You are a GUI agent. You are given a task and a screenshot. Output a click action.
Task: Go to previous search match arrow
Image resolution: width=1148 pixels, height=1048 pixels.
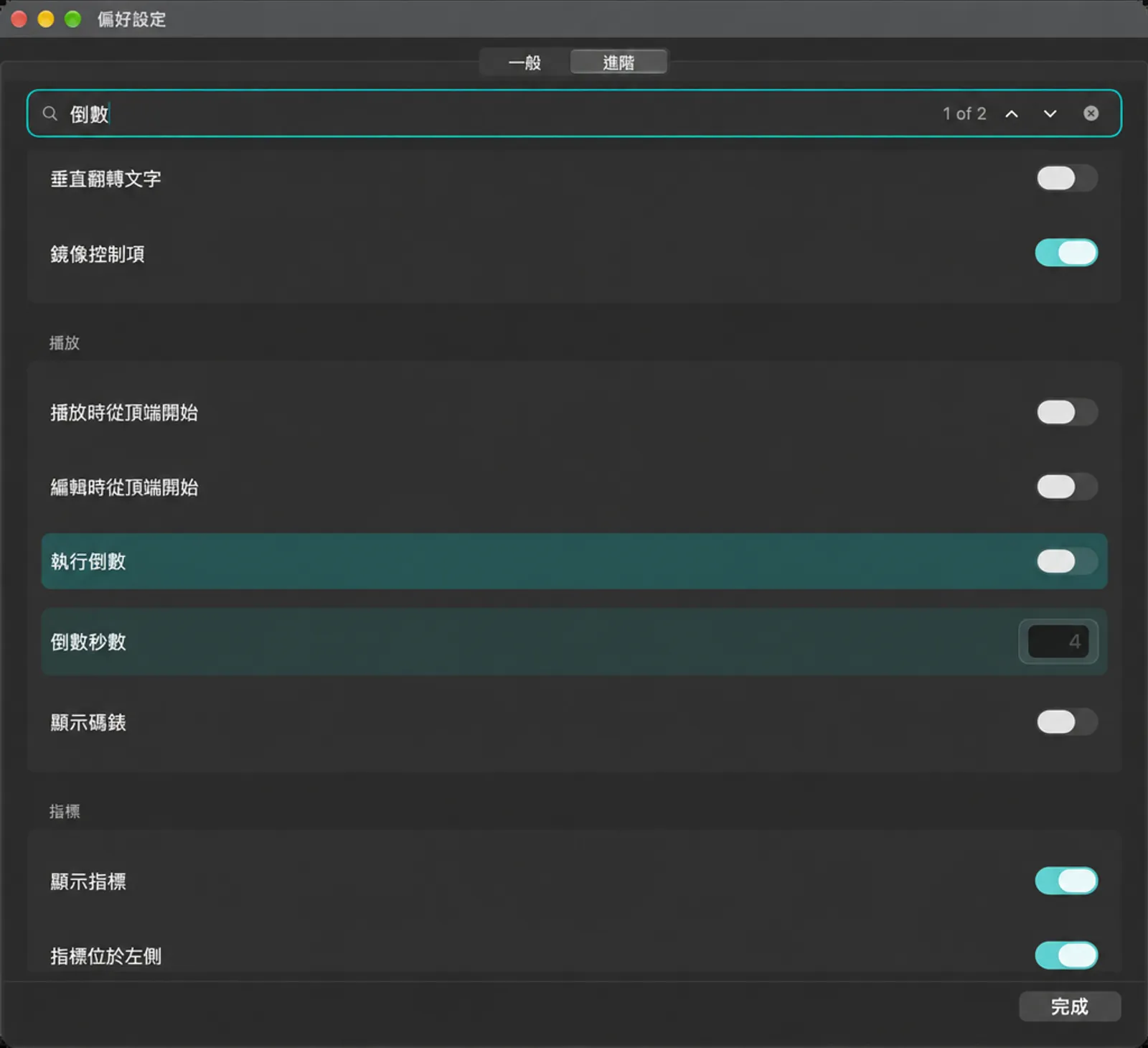pyautogui.click(x=1012, y=113)
